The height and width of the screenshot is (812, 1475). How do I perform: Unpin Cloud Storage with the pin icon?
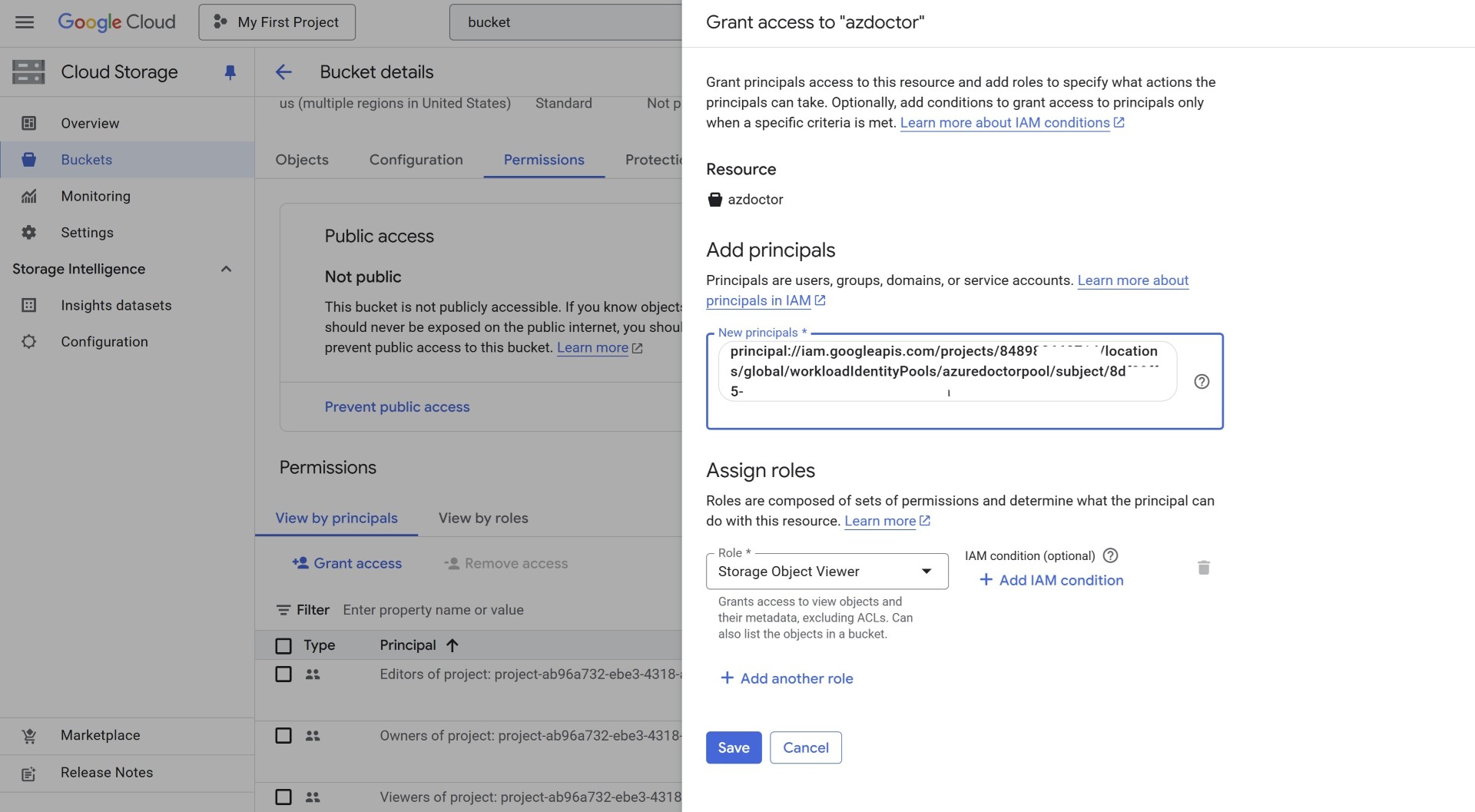tap(230, 72)
